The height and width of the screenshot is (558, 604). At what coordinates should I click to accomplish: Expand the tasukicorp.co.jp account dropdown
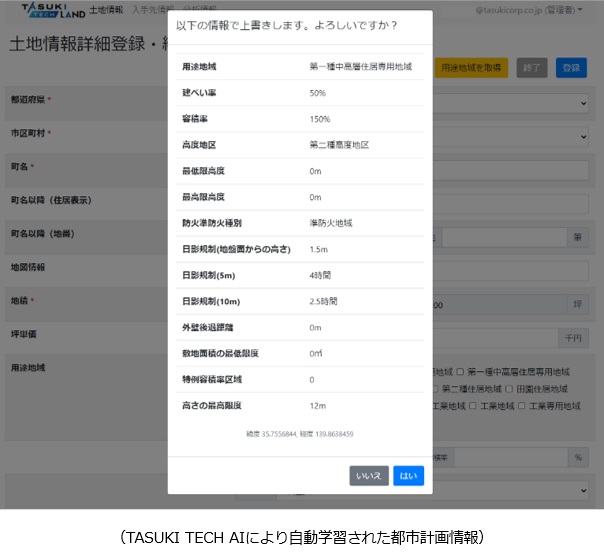coord(529,10)
